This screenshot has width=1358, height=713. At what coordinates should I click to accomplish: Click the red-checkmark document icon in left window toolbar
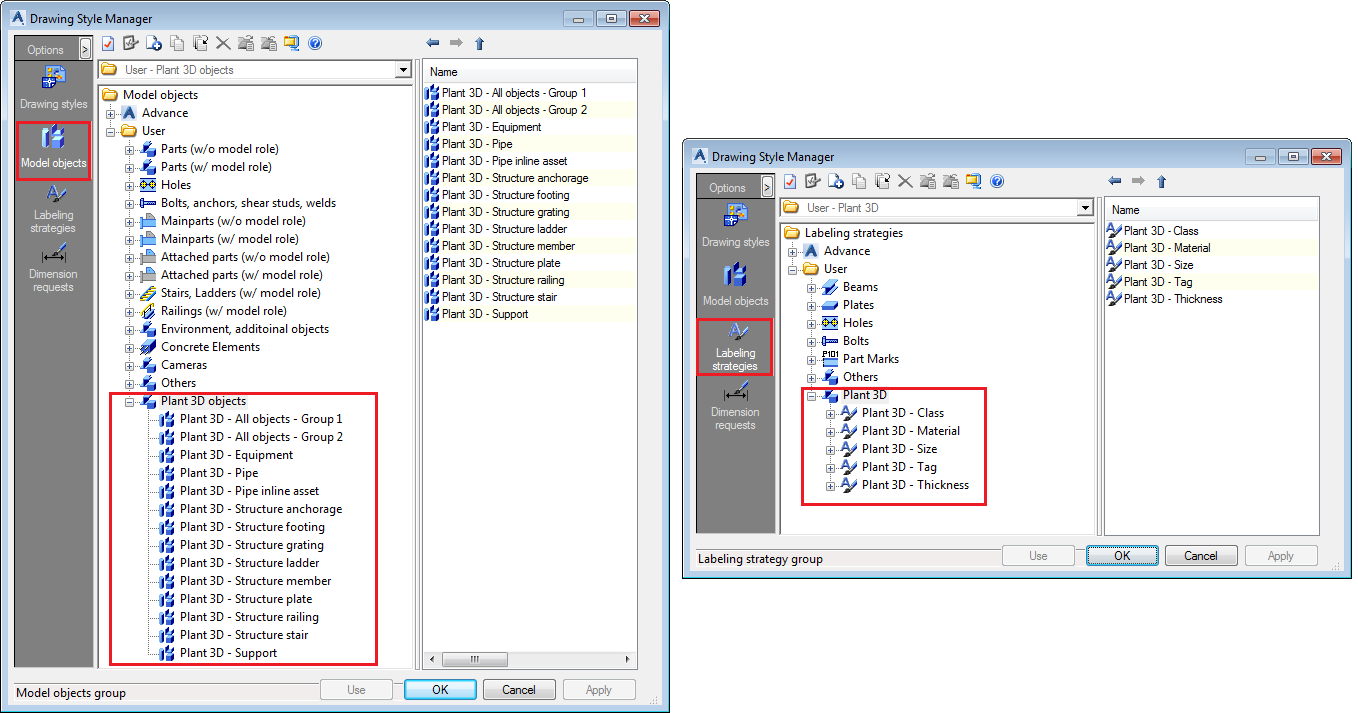tap(108, 43)
